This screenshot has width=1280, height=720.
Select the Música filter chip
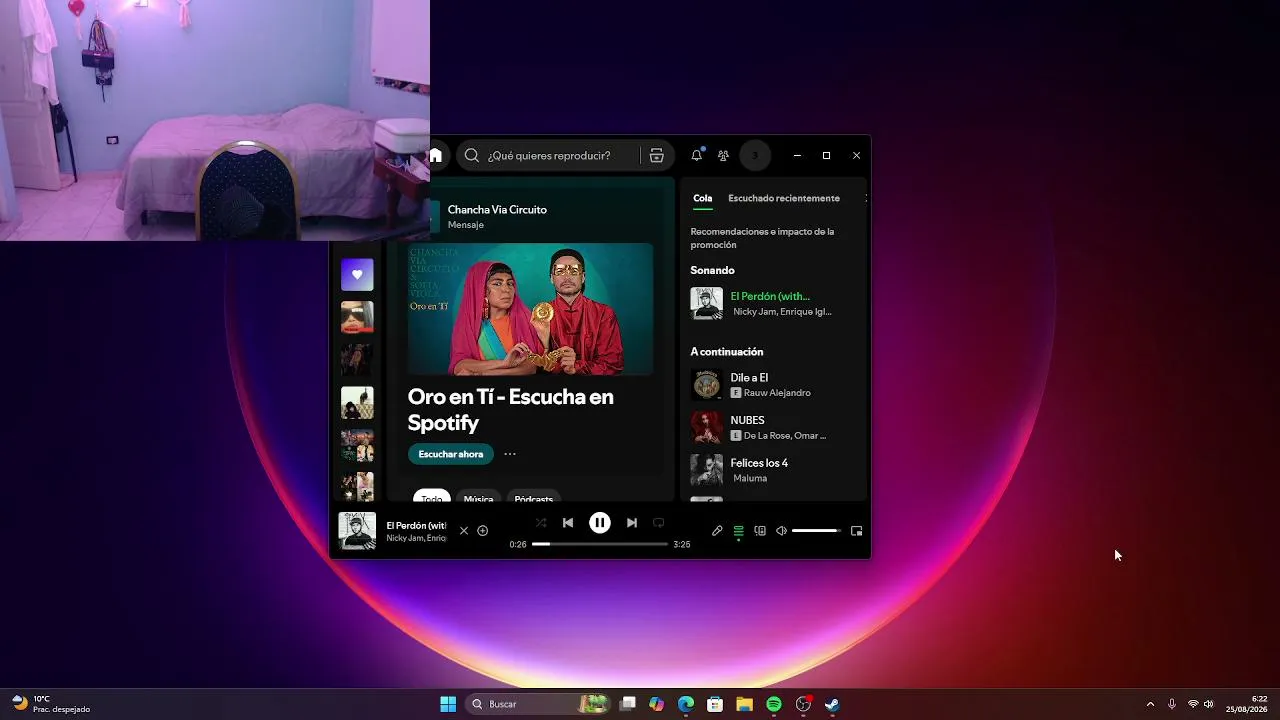pos(478,498)
